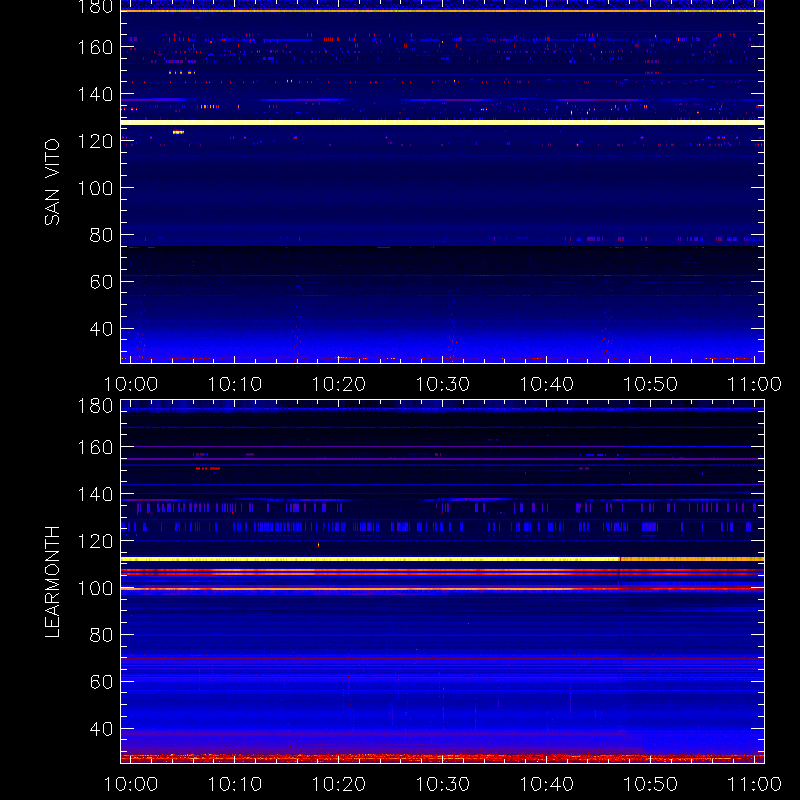This screenshot has width=800, height=800.
Task: Click 11:00 time label under Learmonth plot
Action: tap(754, 784)
